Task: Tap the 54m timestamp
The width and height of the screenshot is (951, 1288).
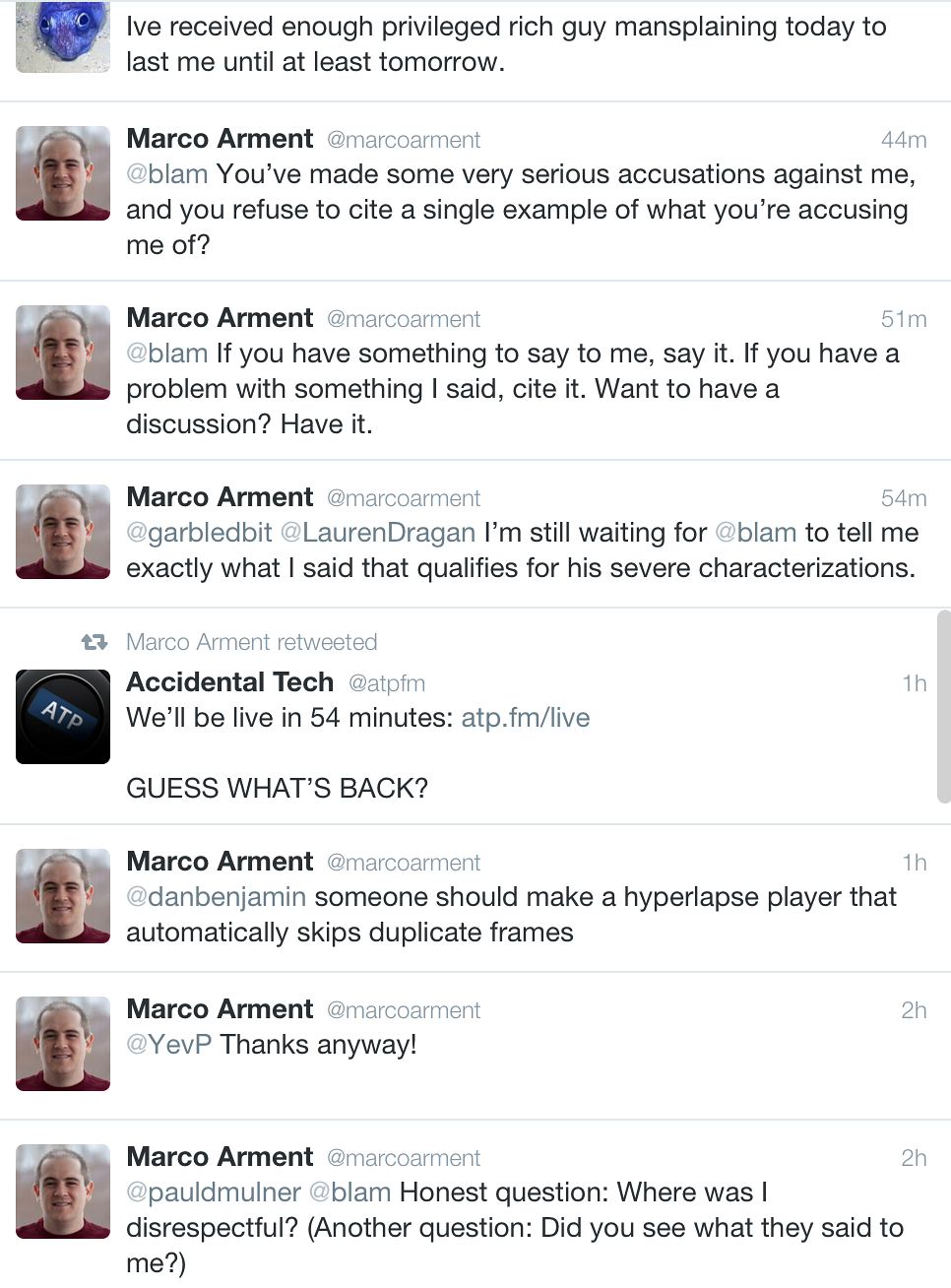Action: [x=904, y=498]
